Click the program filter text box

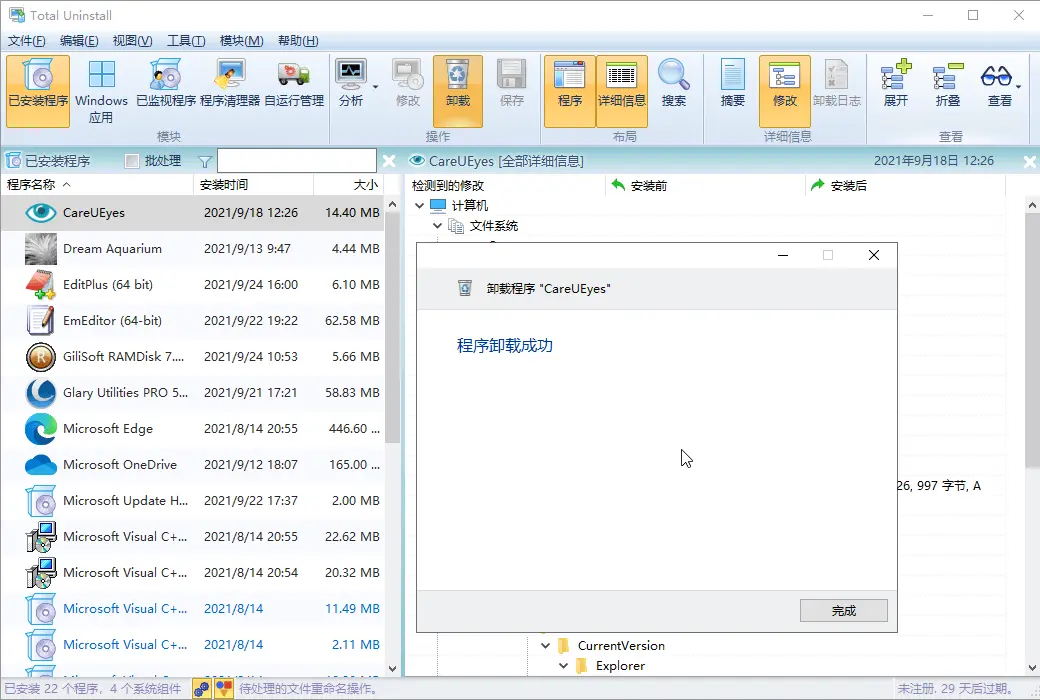[x=296, y=161]
